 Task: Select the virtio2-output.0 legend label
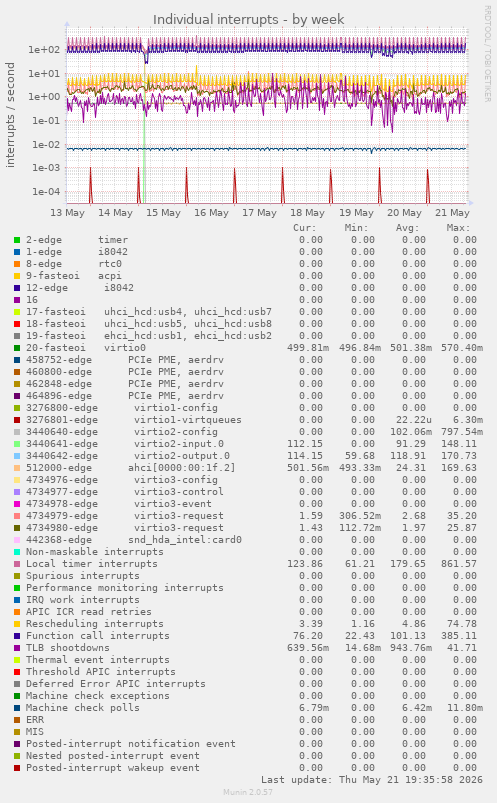[x=182, y=456]
